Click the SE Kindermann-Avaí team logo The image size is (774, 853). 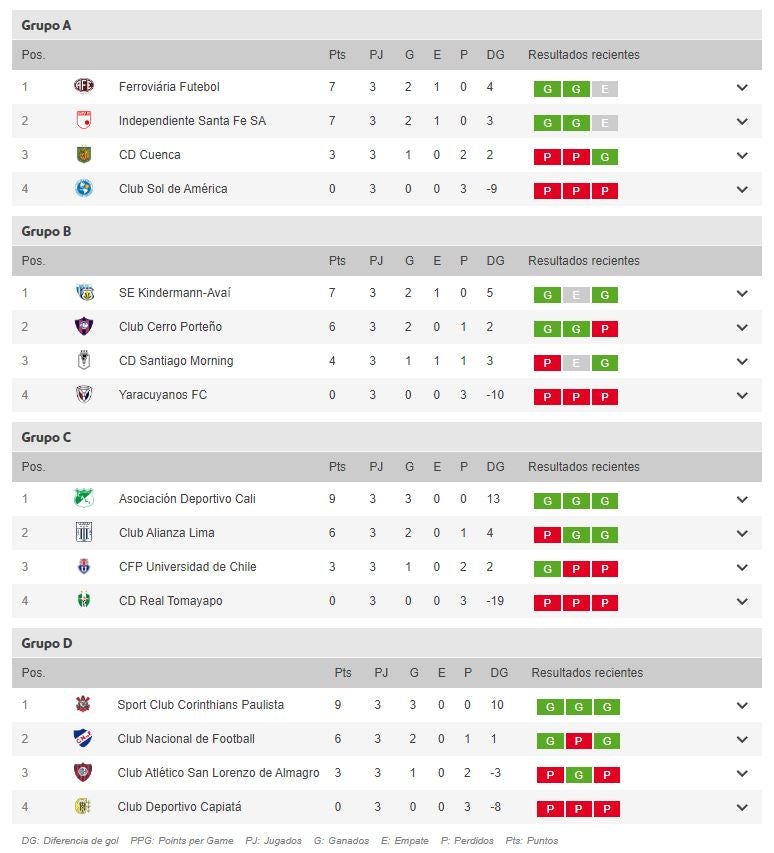click(83, 293)
